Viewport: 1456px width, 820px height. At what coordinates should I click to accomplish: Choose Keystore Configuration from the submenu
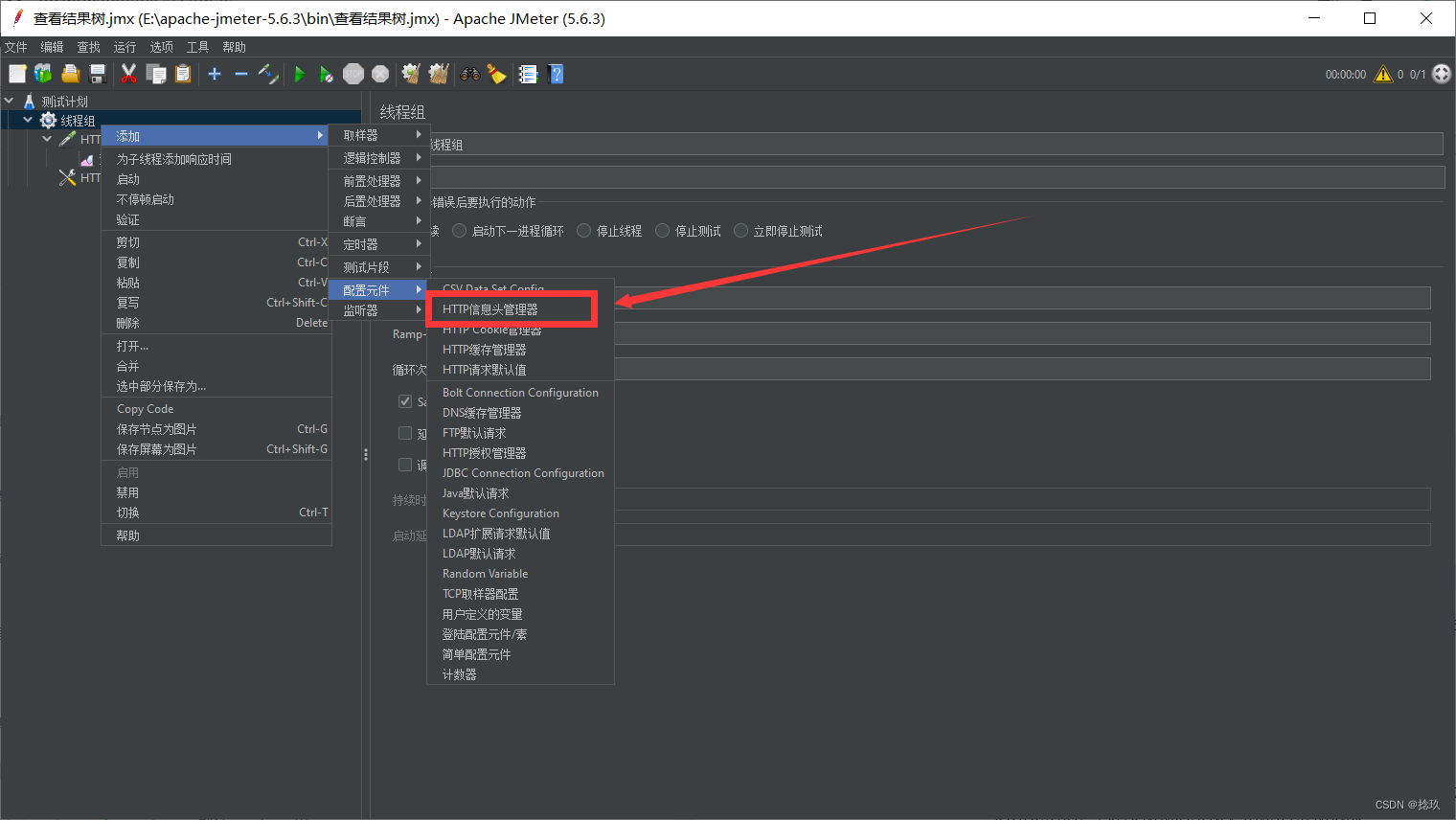point(520,513)
